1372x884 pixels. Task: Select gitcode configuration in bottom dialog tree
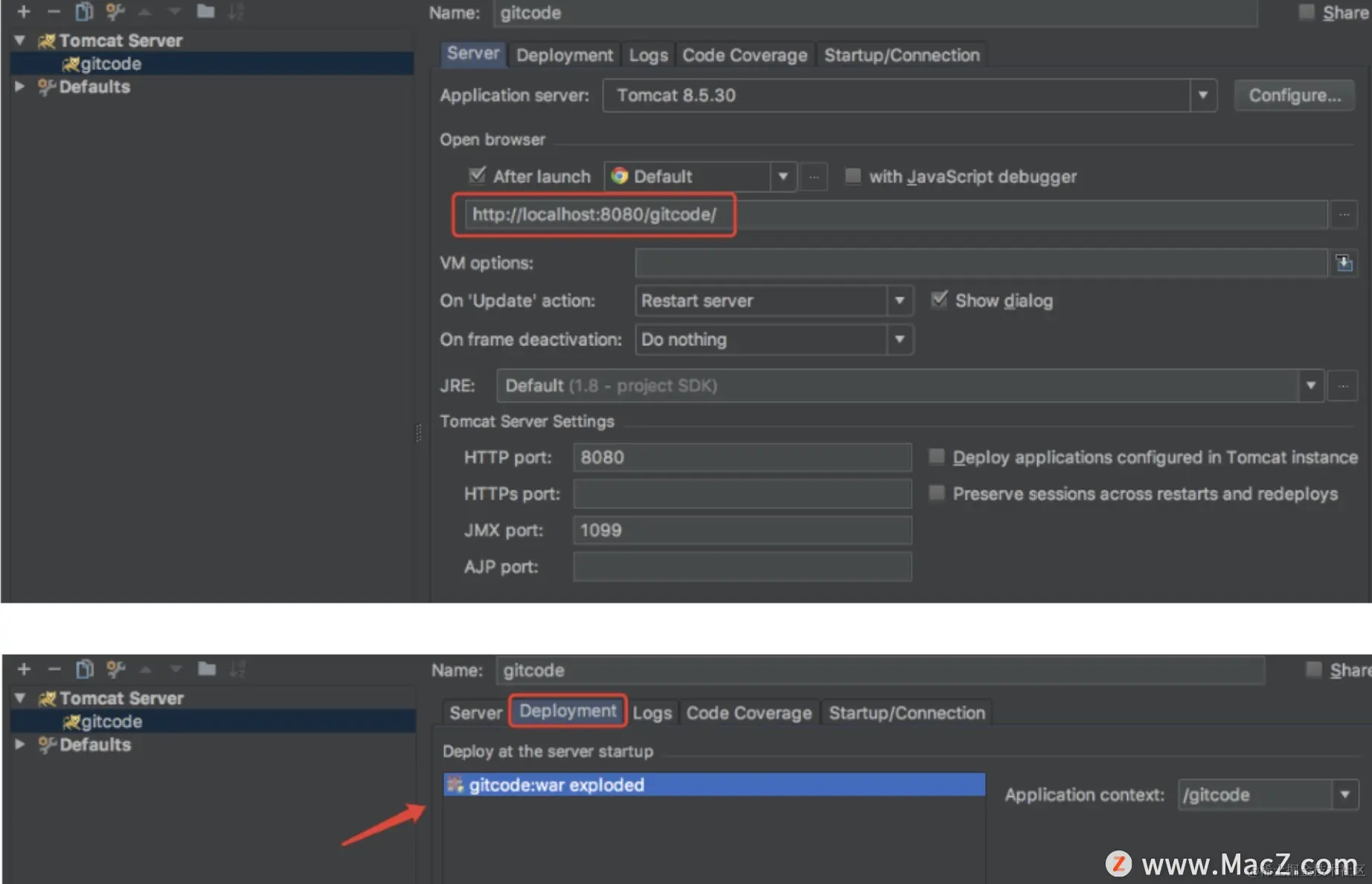pos(213,721)
